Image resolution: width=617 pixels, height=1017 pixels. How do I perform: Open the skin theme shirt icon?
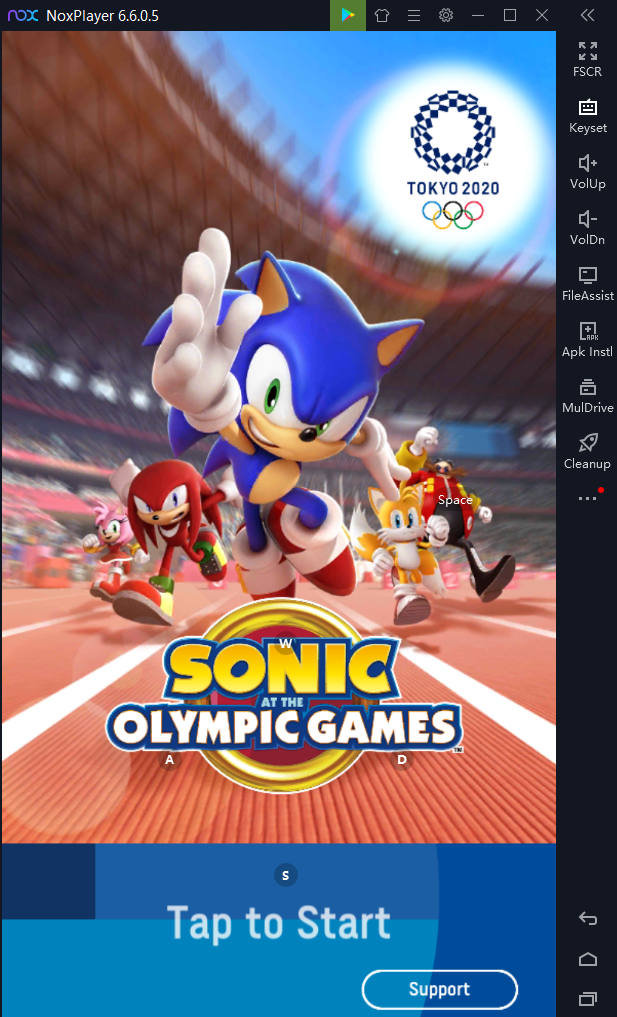click(381, 16)
